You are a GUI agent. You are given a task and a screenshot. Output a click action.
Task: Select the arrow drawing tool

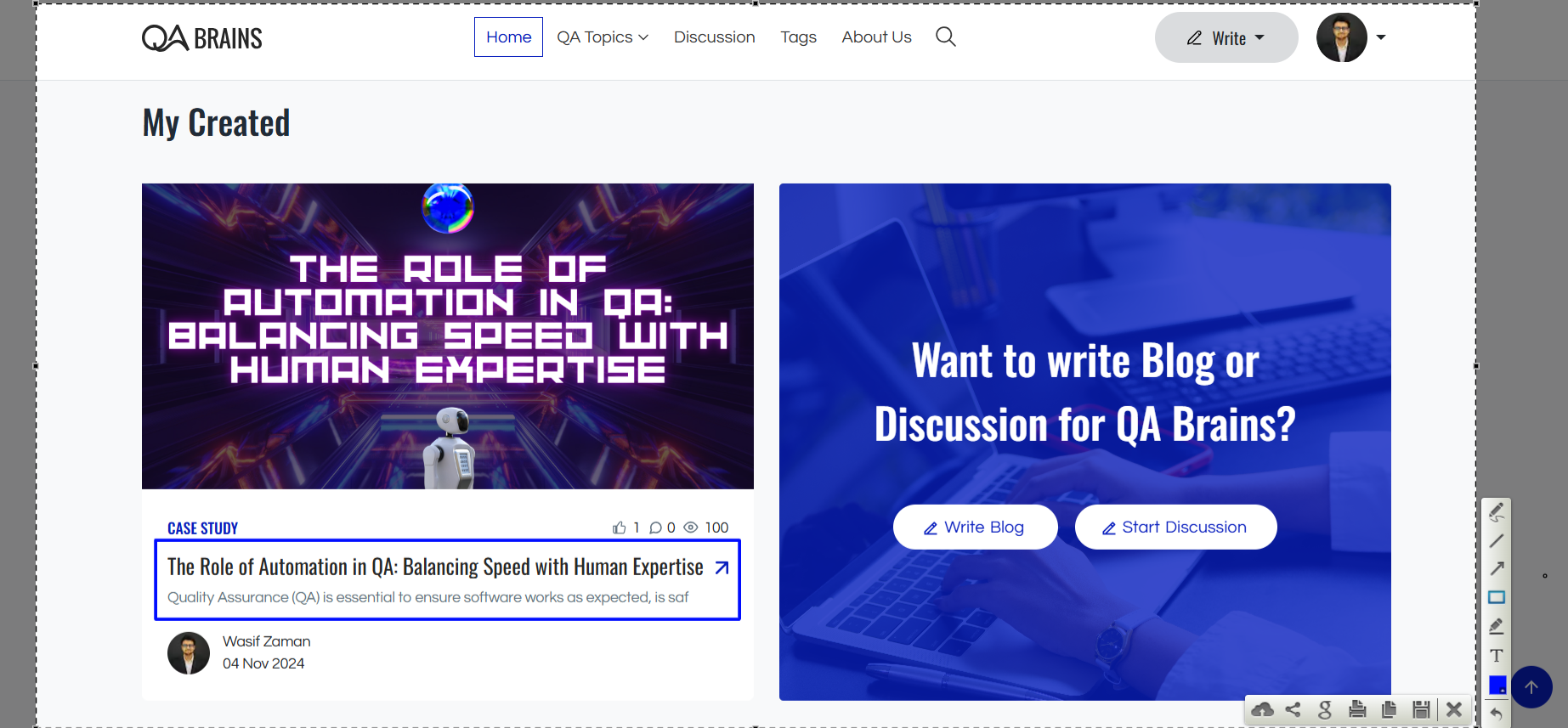pos(1497,568)
